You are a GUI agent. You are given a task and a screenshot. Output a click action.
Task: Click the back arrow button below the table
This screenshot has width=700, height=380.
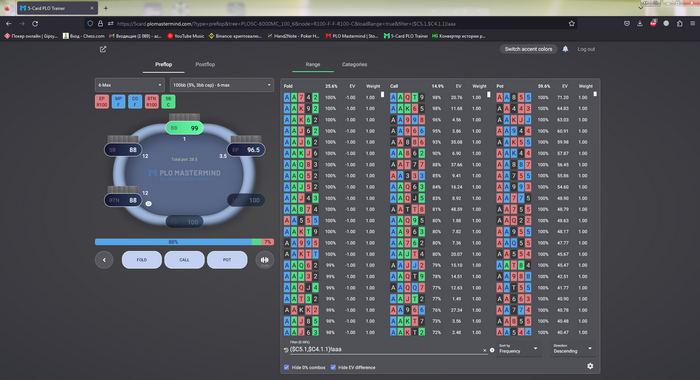coord(104,260)
